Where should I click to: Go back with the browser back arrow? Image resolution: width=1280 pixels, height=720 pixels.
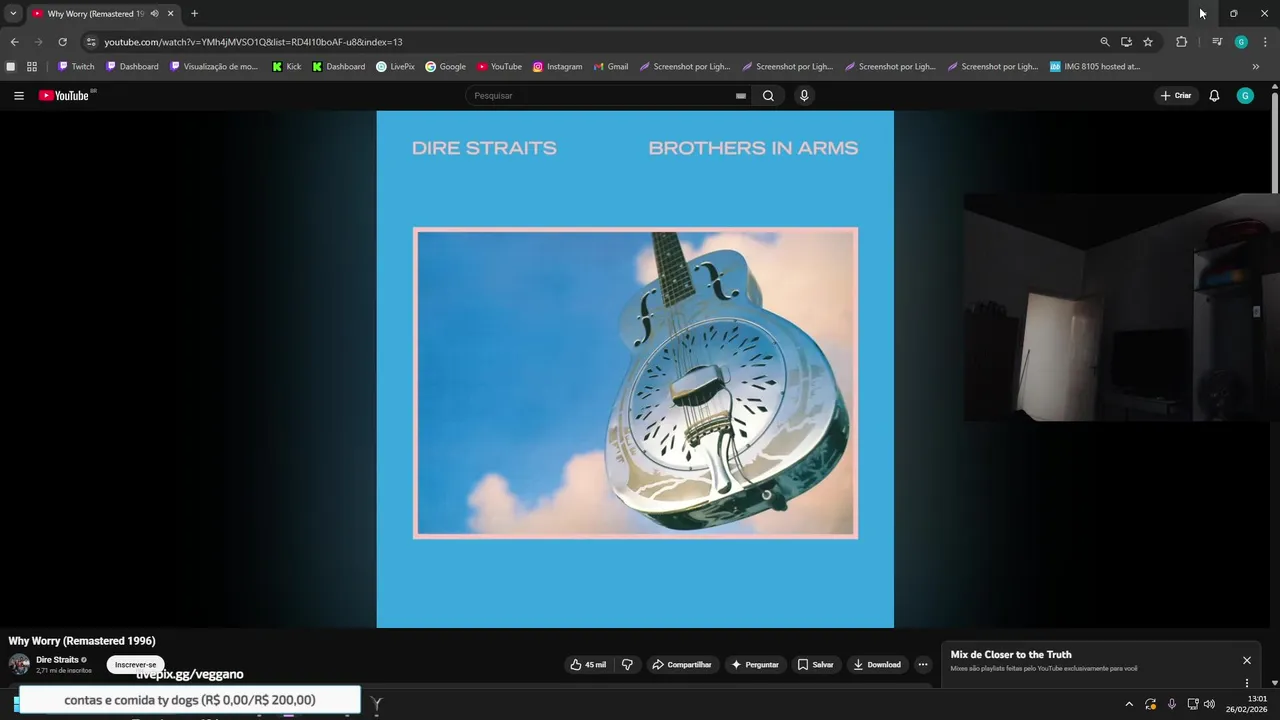[14, 42]
